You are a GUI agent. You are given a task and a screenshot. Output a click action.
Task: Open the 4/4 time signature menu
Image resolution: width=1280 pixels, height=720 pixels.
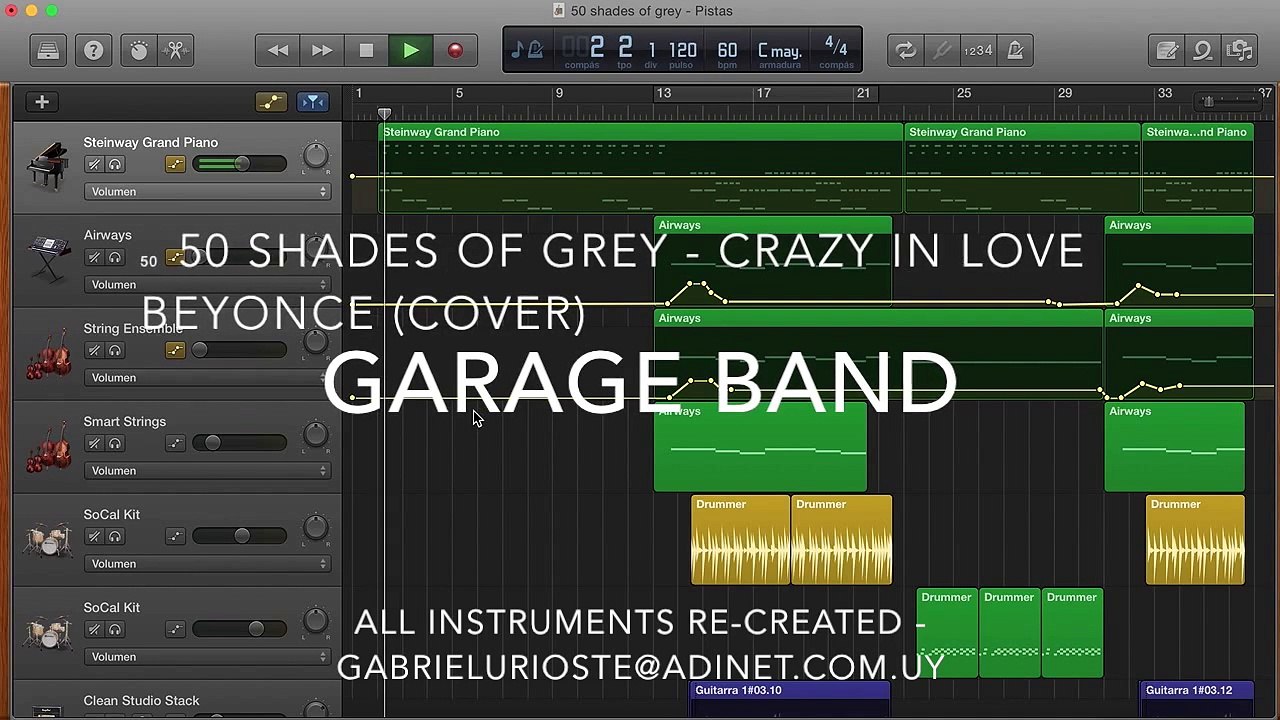click(836, 50)
